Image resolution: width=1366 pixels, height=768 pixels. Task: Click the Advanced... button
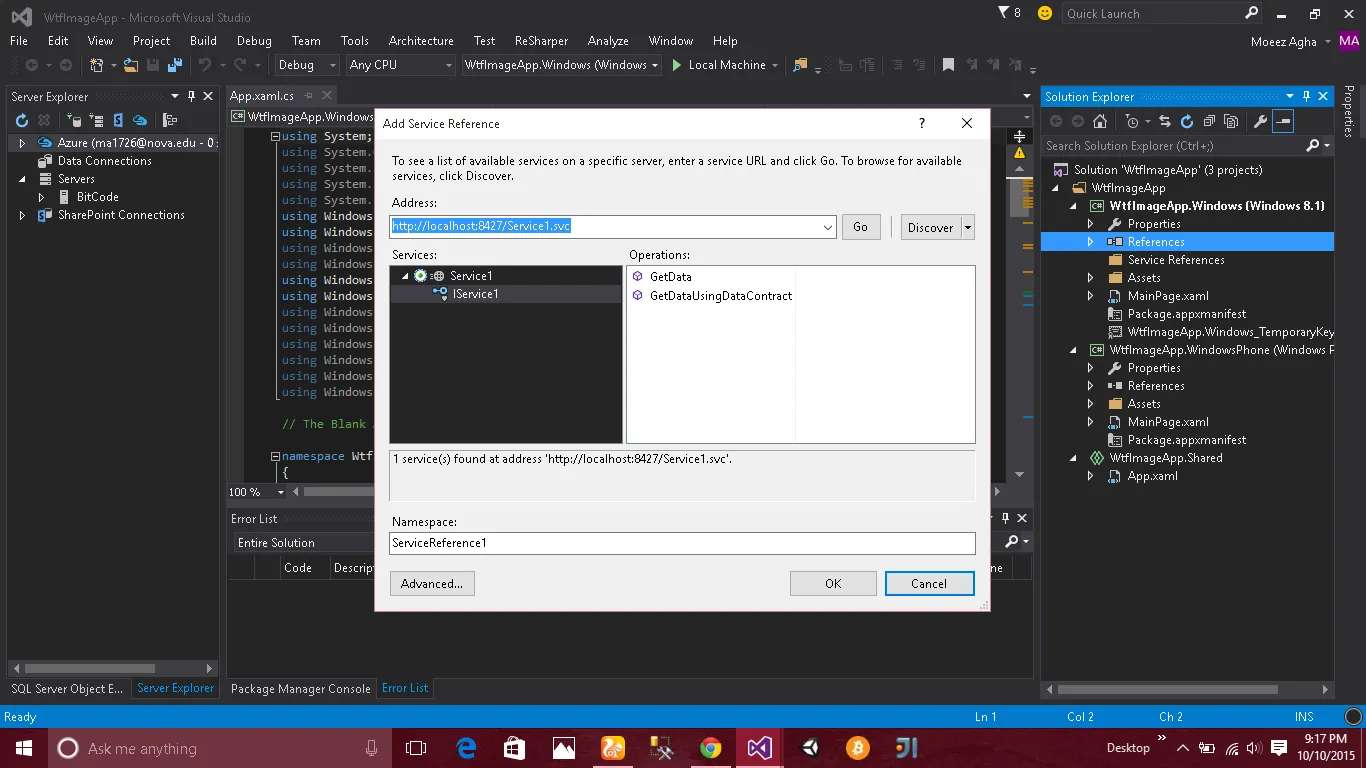[x=431, y=583]
